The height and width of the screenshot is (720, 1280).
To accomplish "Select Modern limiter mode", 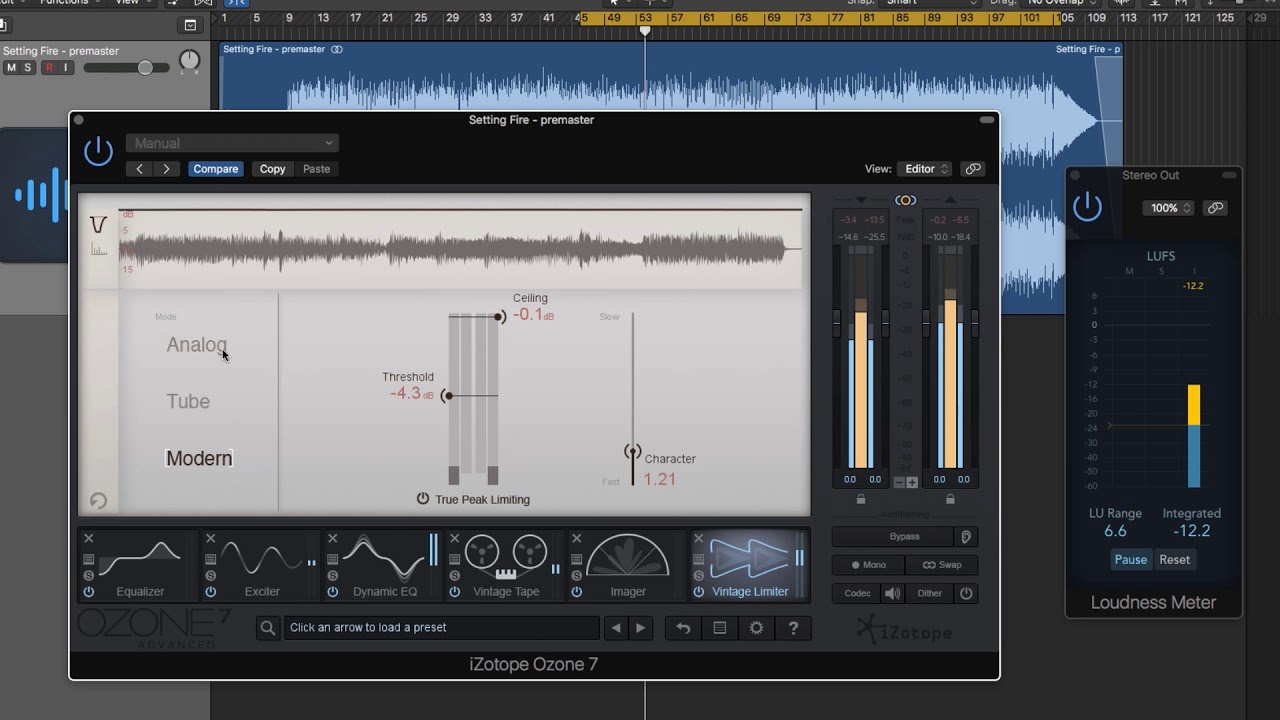I will point(199,458).
